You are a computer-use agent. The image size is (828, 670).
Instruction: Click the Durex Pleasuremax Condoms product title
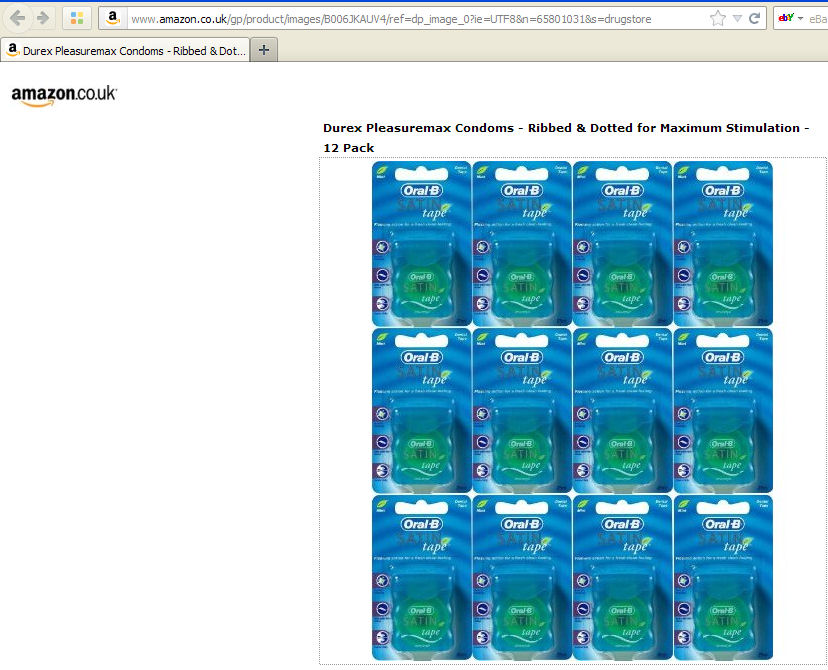point(566,138)
